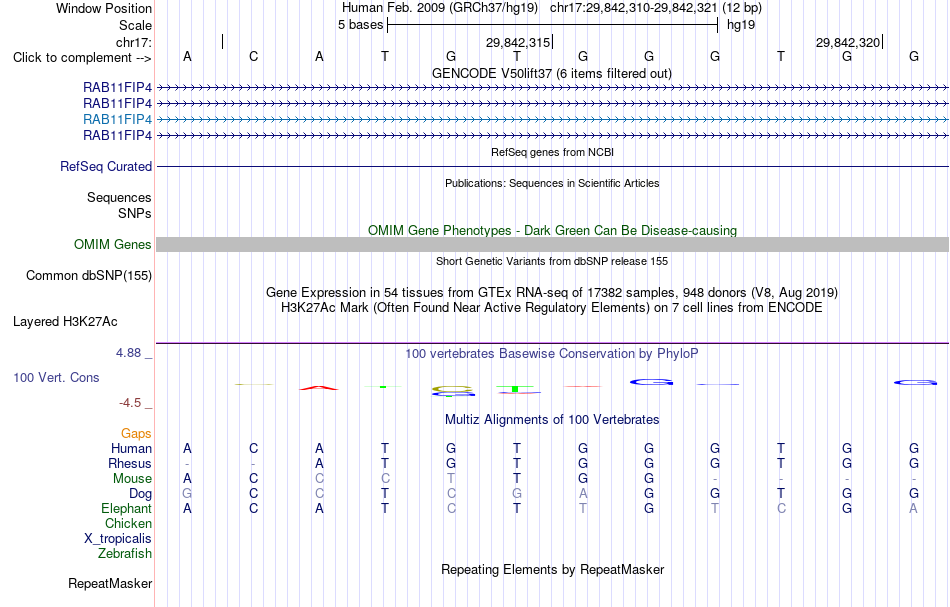Select the Rhesus species label
Viewport: 950px width, 607px height.
click(130, 463)
